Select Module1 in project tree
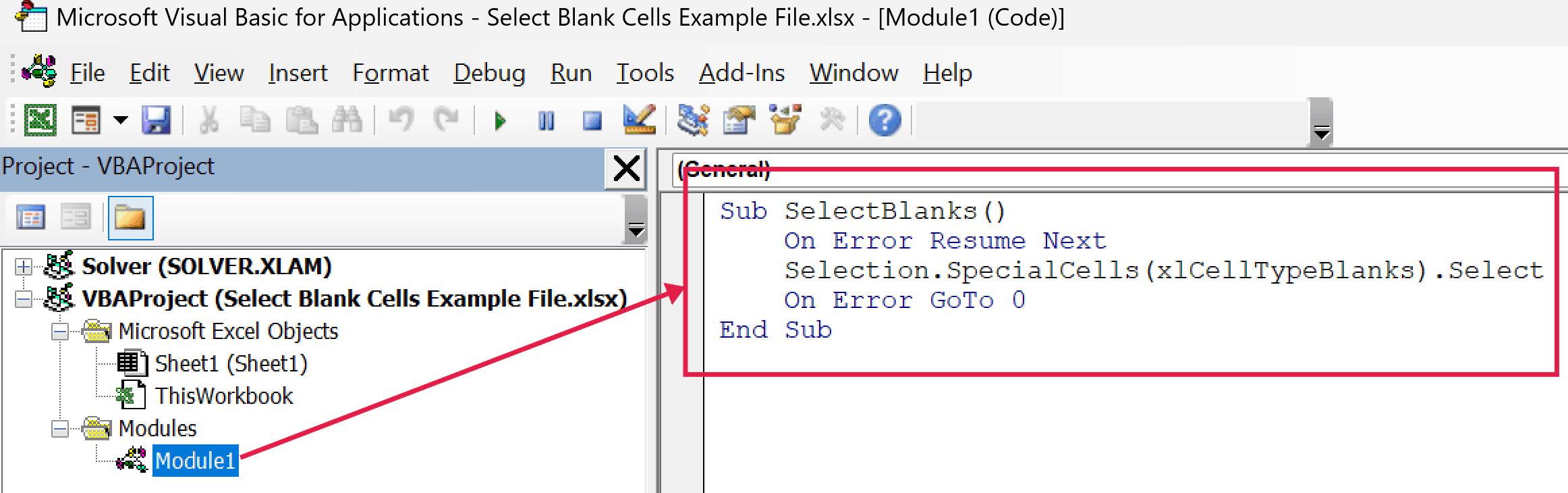 [195, 461]
